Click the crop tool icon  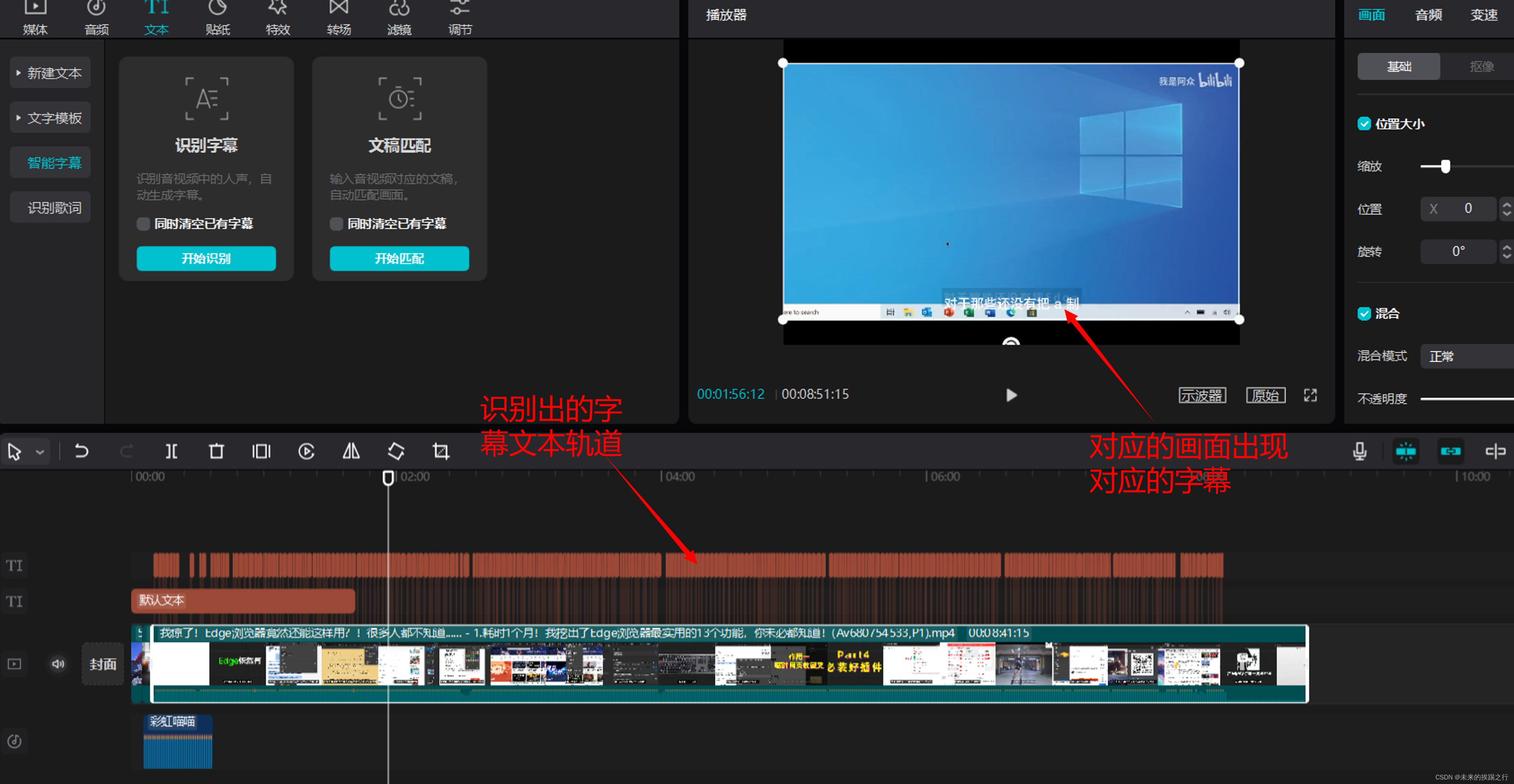(441, 451)
